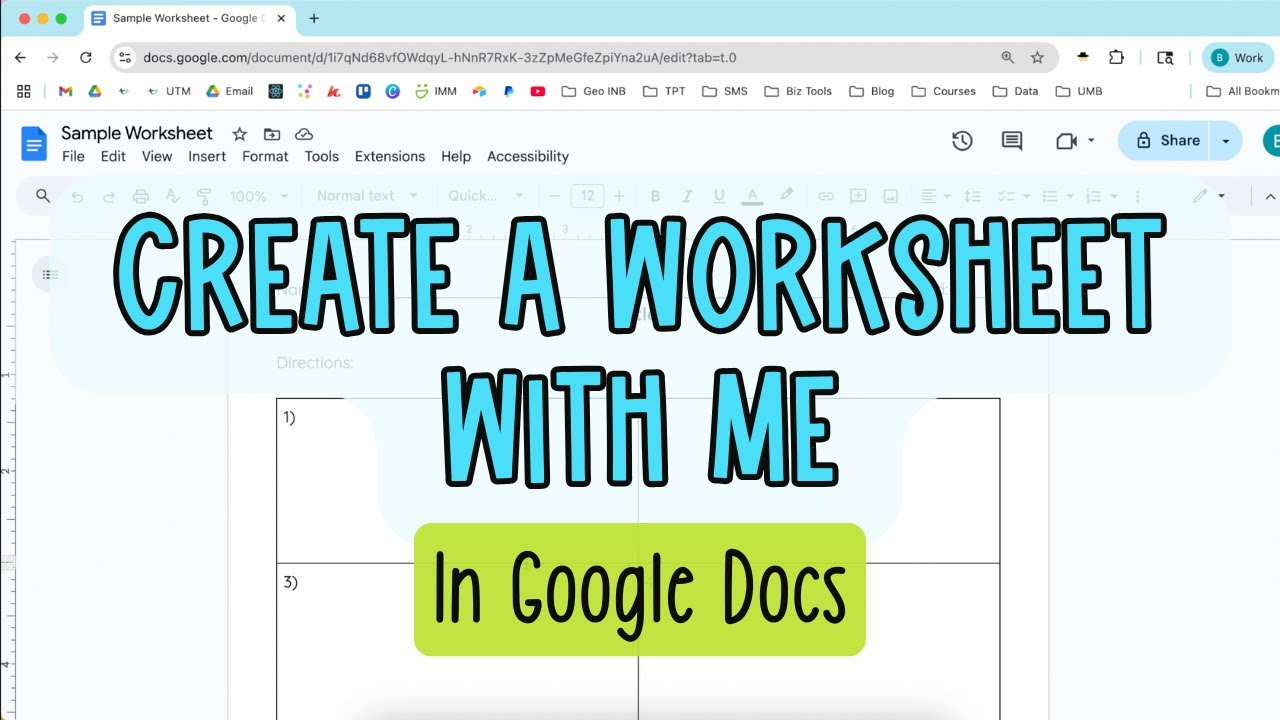Open the Edit menu
The image size is (1280, 720).
coord(113,156)
